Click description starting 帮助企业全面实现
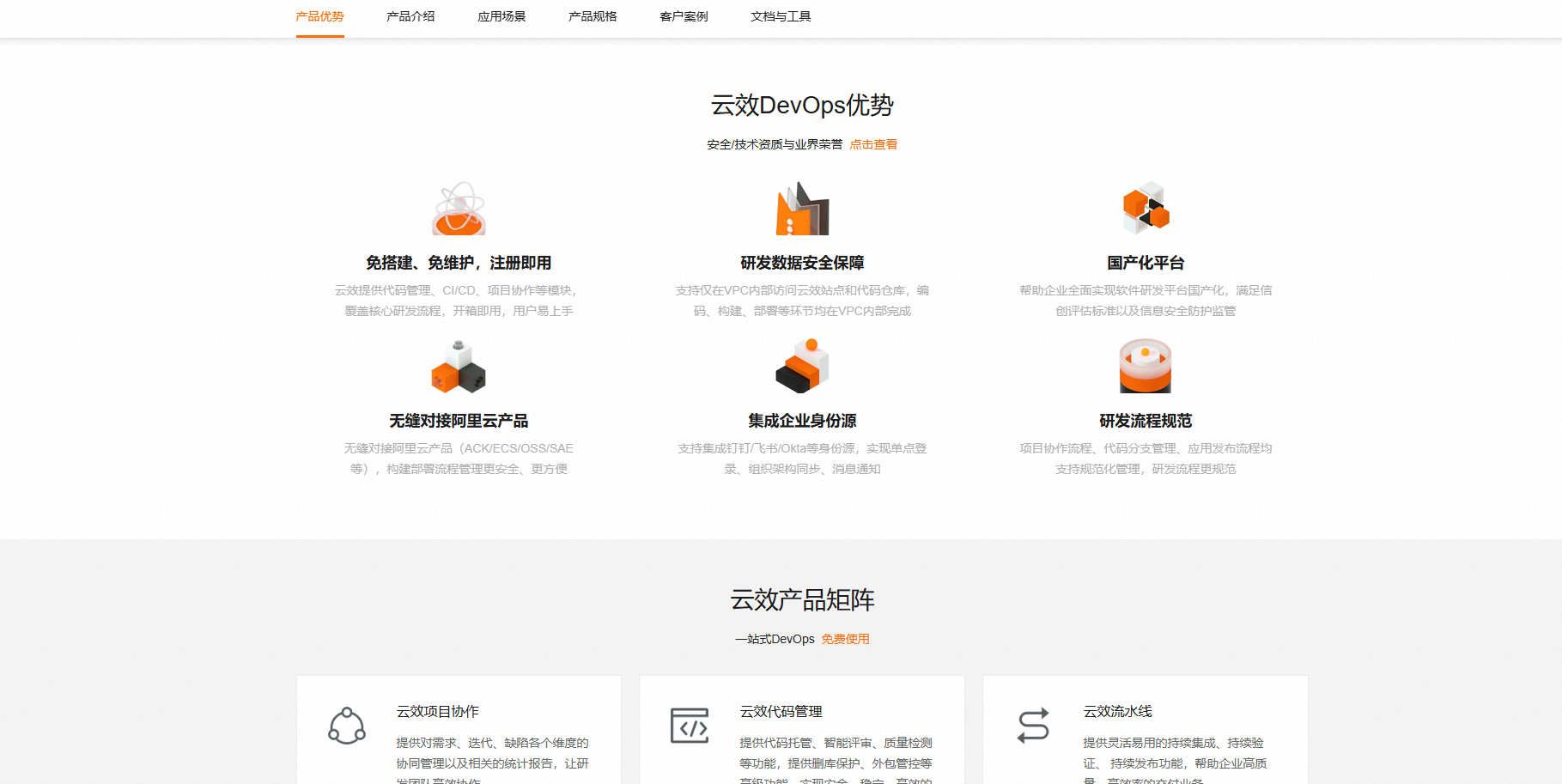The image size is (1562, 784). click(1146, 301)
